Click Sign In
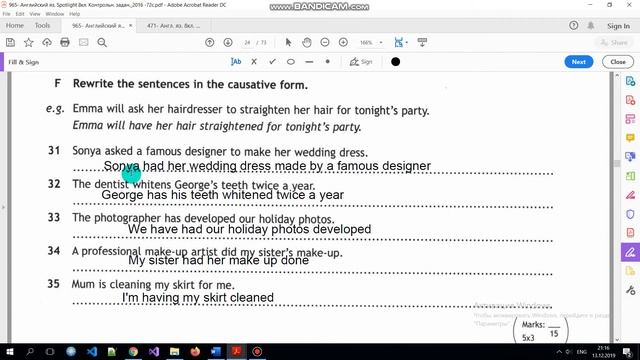The height and width of the screenshot is (360, 640). (x=618, y=26)
